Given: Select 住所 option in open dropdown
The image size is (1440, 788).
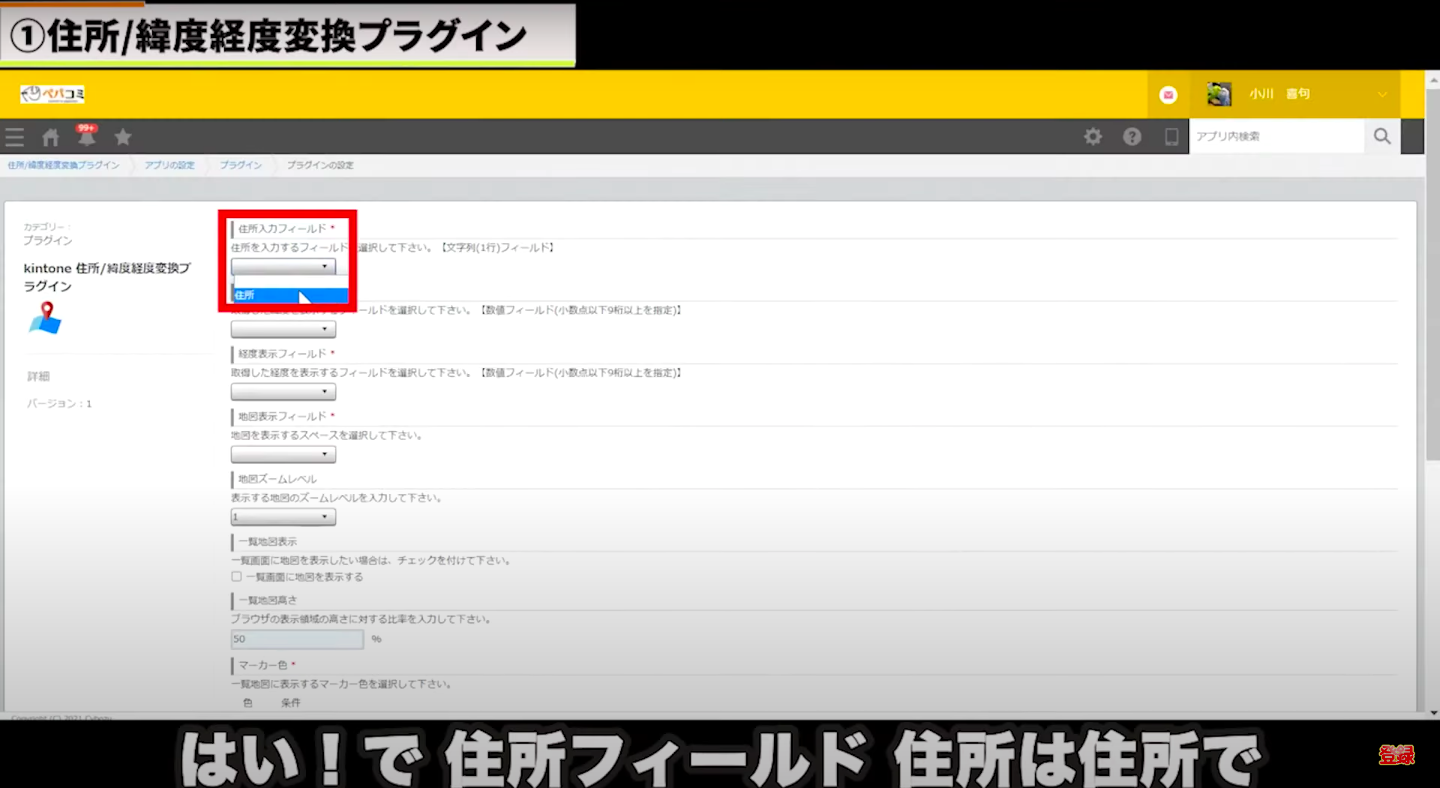Looking at the screenshot, I should [x=290, y=295].
